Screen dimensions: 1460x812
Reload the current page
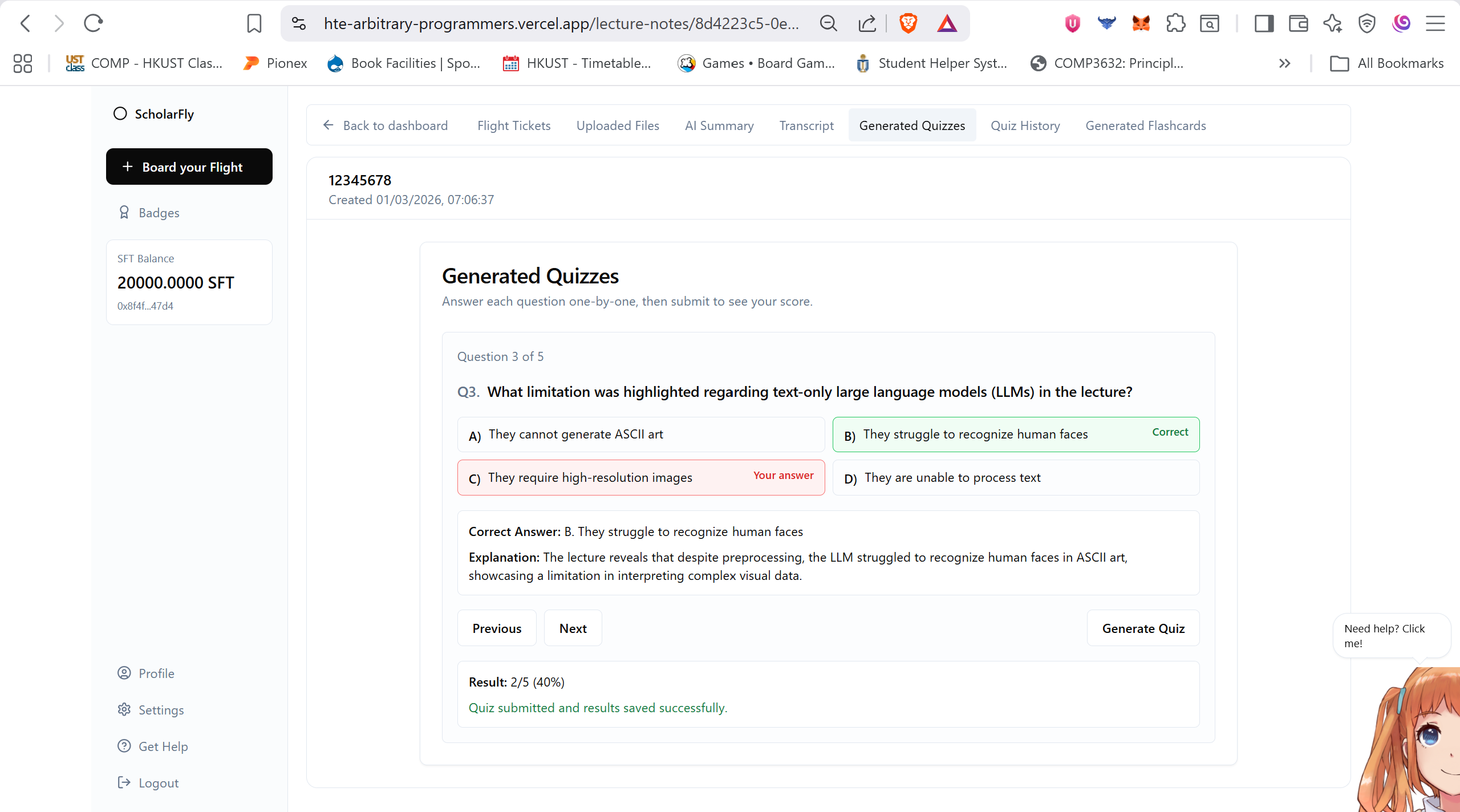click(93, 23)
